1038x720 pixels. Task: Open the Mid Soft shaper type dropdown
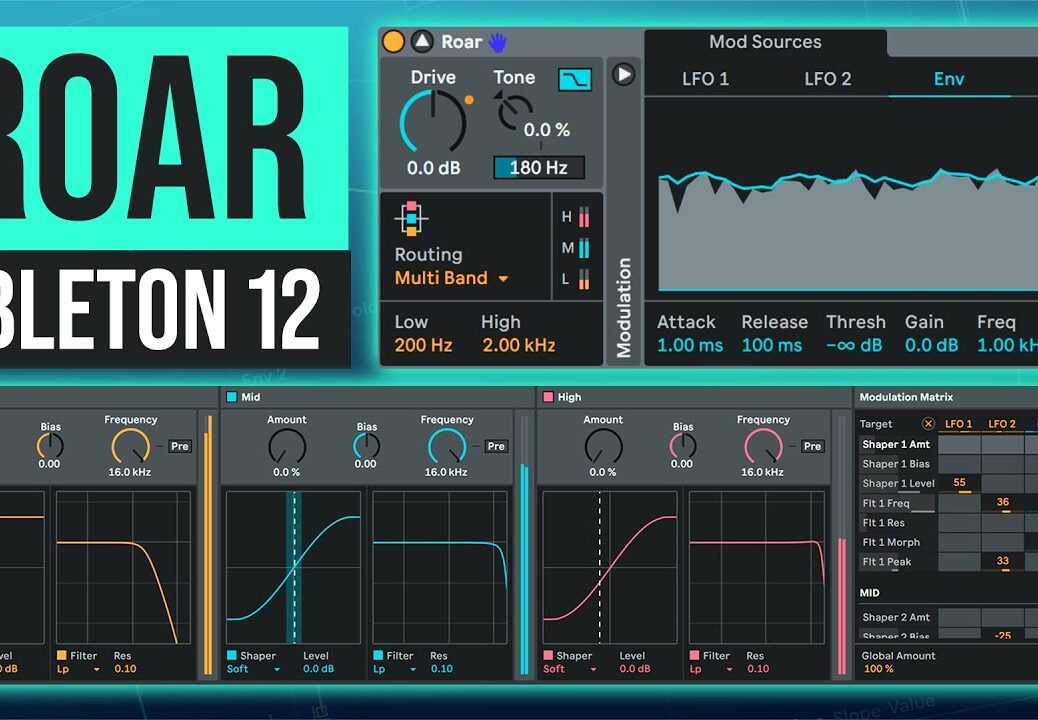point(254,669)
